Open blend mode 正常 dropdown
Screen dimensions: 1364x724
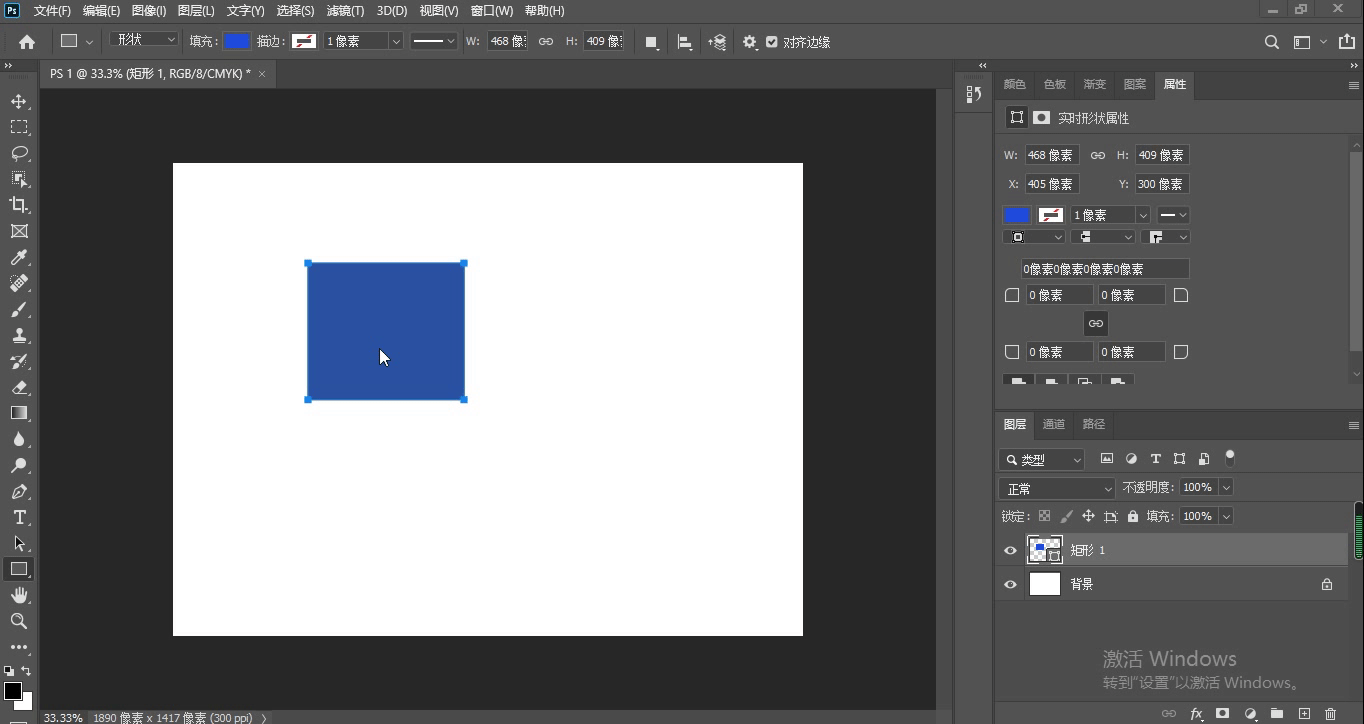1057,488
